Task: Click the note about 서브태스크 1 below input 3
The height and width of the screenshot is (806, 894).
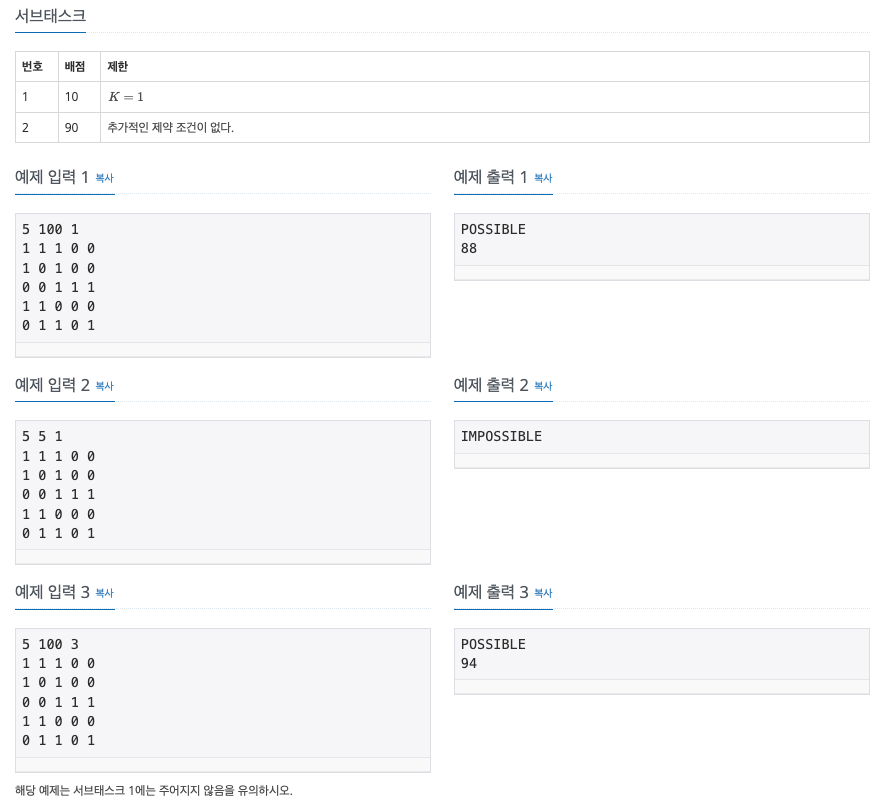Action: coord(154,791)
